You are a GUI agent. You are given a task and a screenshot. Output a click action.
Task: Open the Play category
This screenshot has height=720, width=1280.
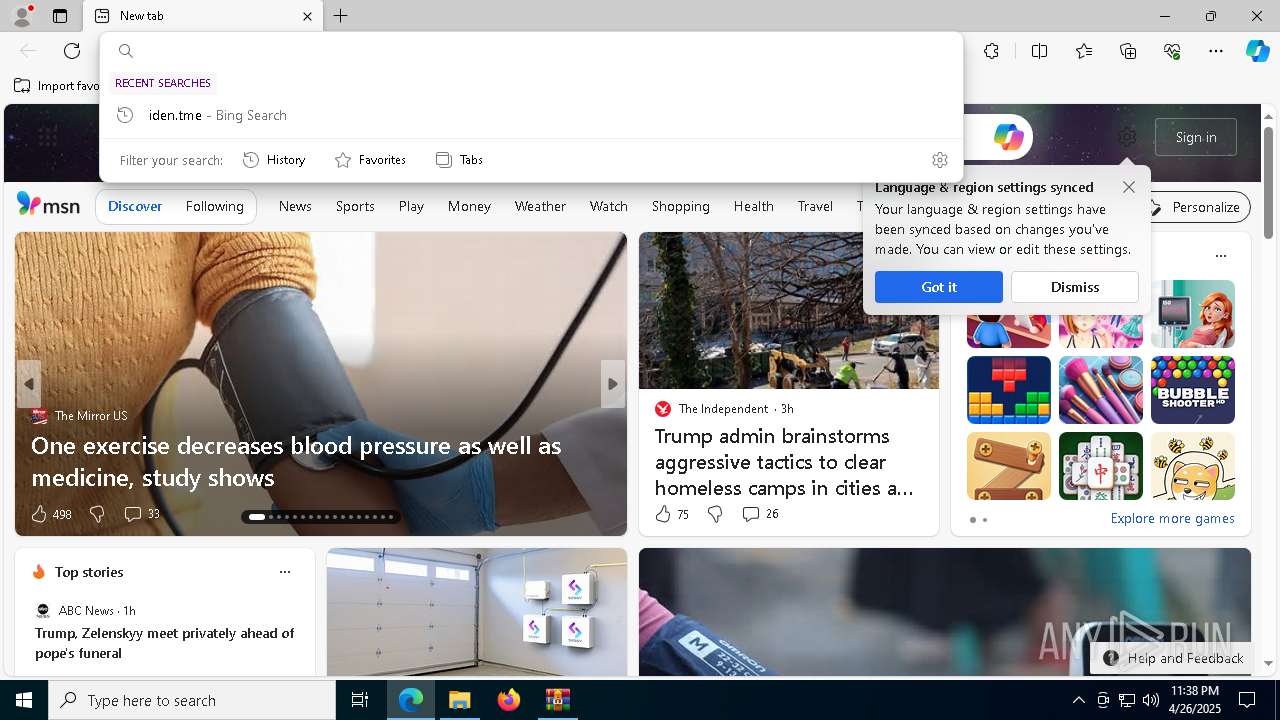coord(411,206)
